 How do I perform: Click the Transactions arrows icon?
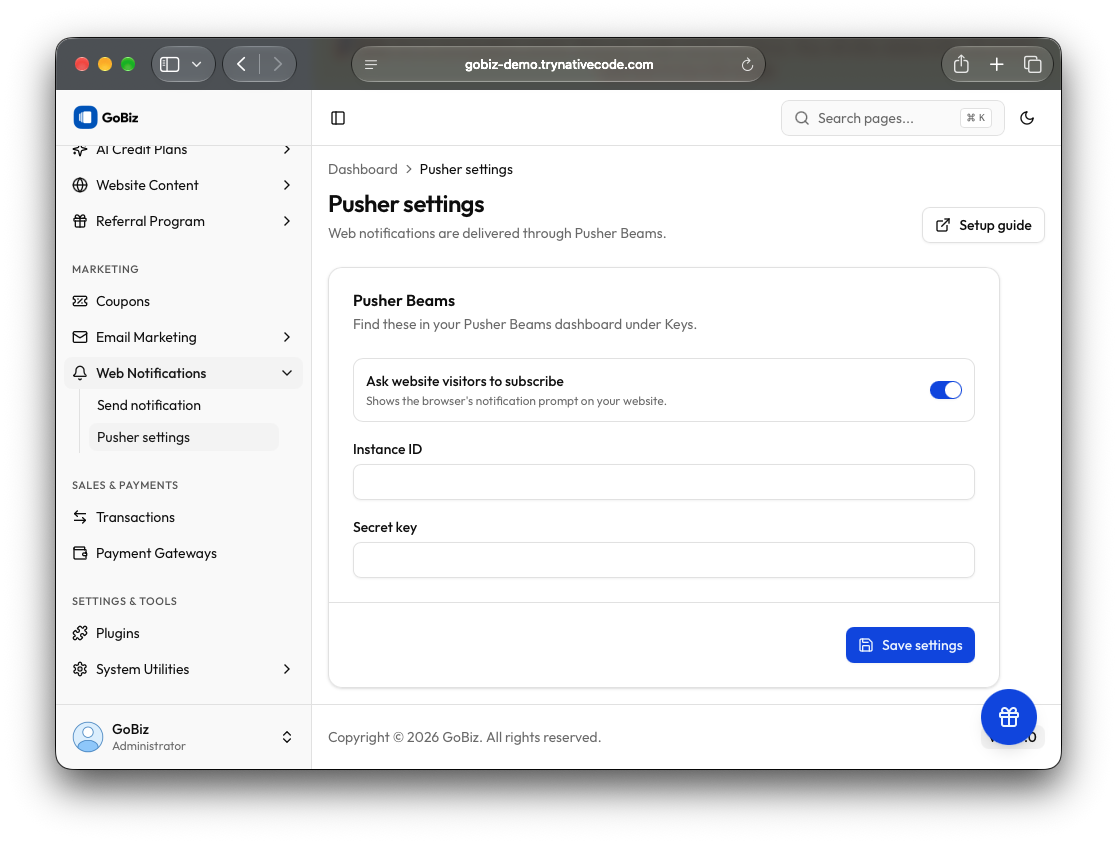point(80,517)
